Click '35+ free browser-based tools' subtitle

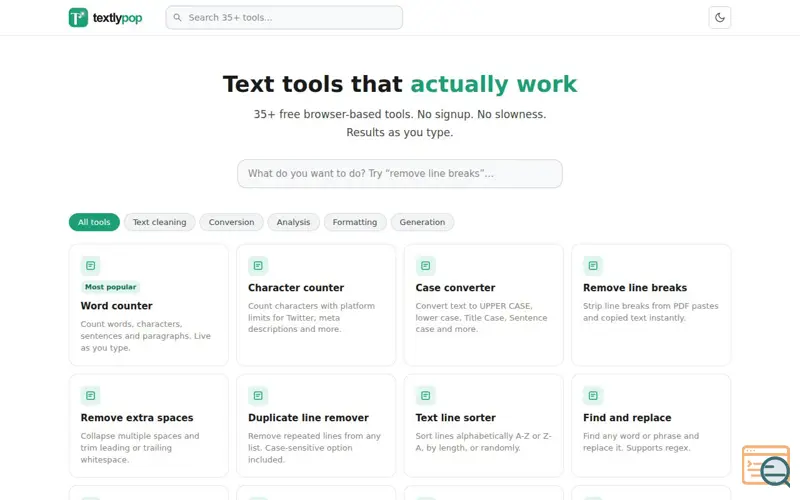[x=399, y=123]
